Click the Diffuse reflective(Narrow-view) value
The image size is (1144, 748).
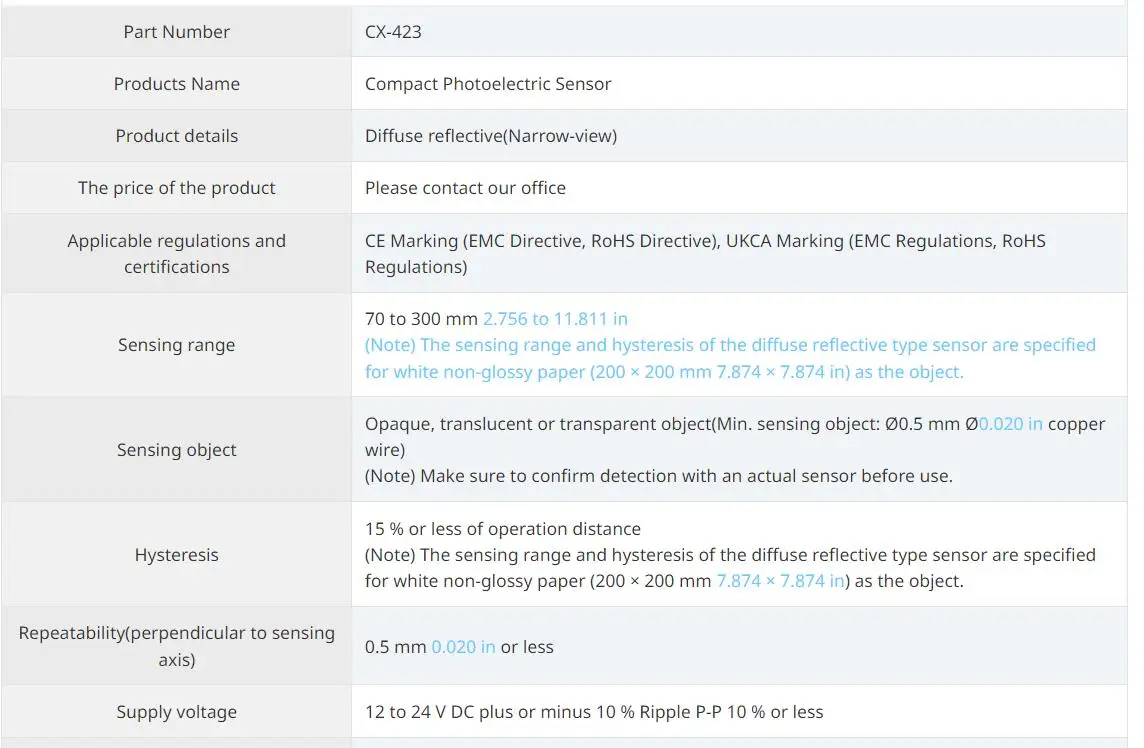coord(490,136)
